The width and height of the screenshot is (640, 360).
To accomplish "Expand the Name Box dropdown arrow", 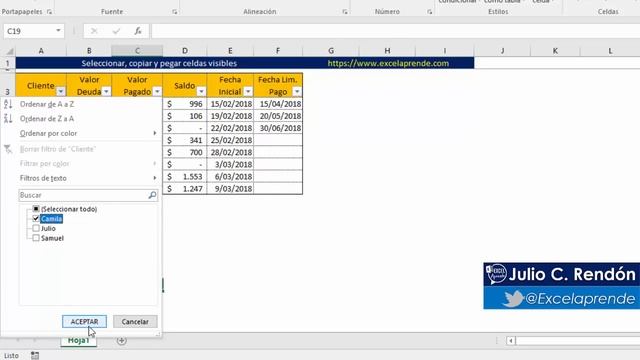I will [58, 31].
